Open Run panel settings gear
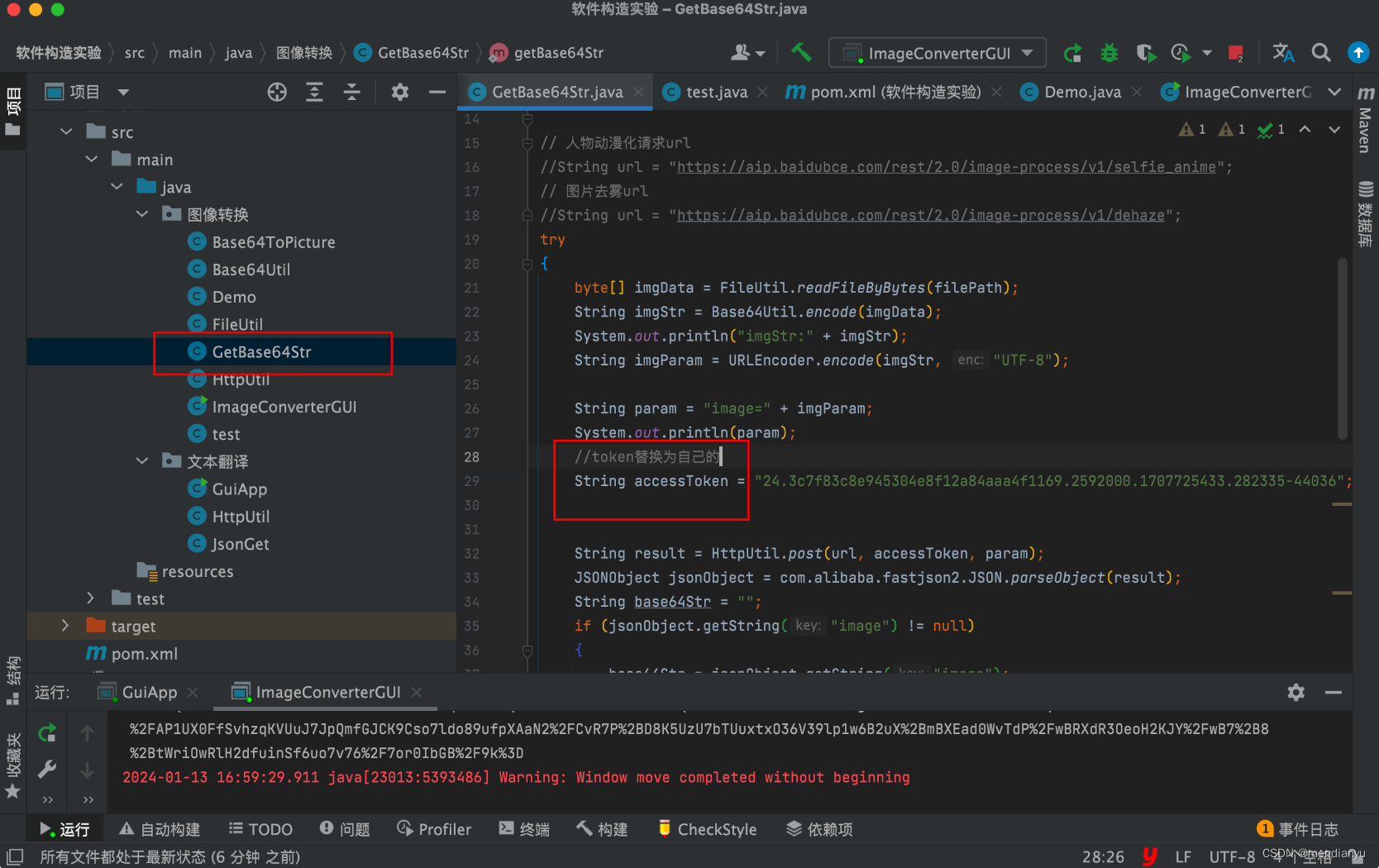This screenshot has width=1379, height=868. tap(1296, 692)
